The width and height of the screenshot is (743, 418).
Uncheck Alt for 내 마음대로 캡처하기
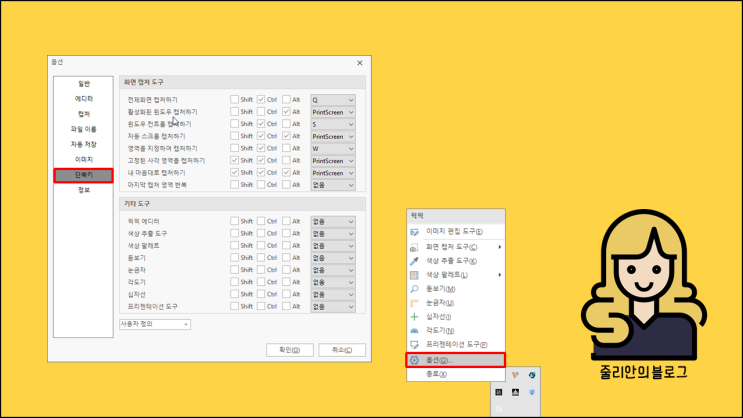286,173
